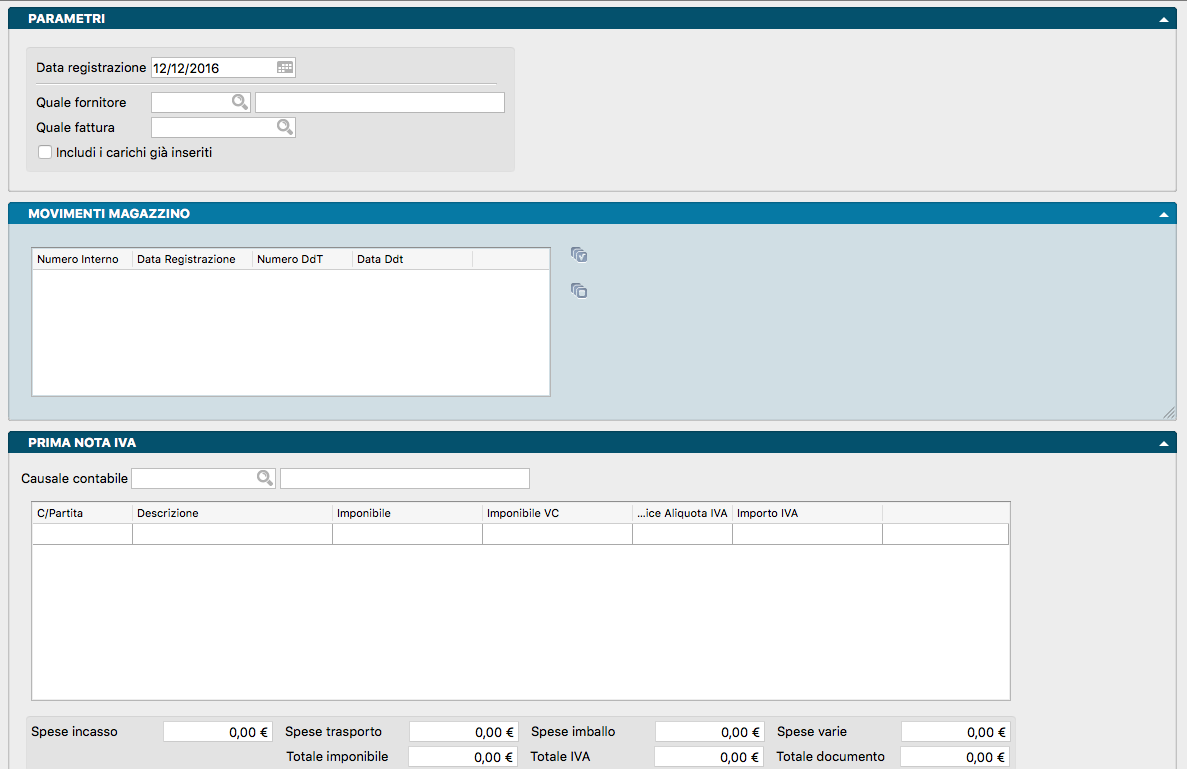Click the Causale contabile lookup magnifier
Screen dimensions: 1187x769
[265, 478]
